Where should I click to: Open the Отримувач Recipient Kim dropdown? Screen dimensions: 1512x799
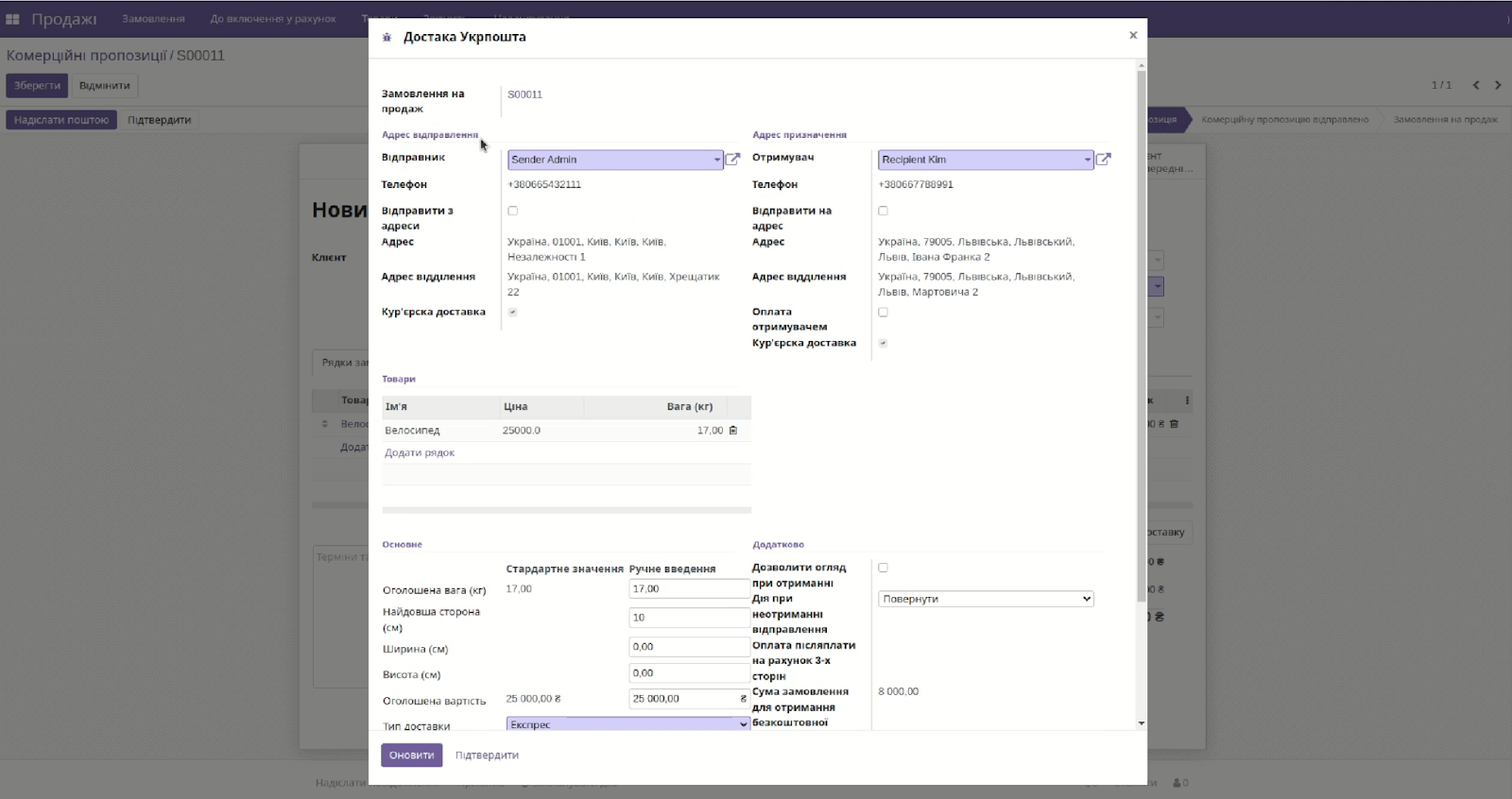coord(986,161)
